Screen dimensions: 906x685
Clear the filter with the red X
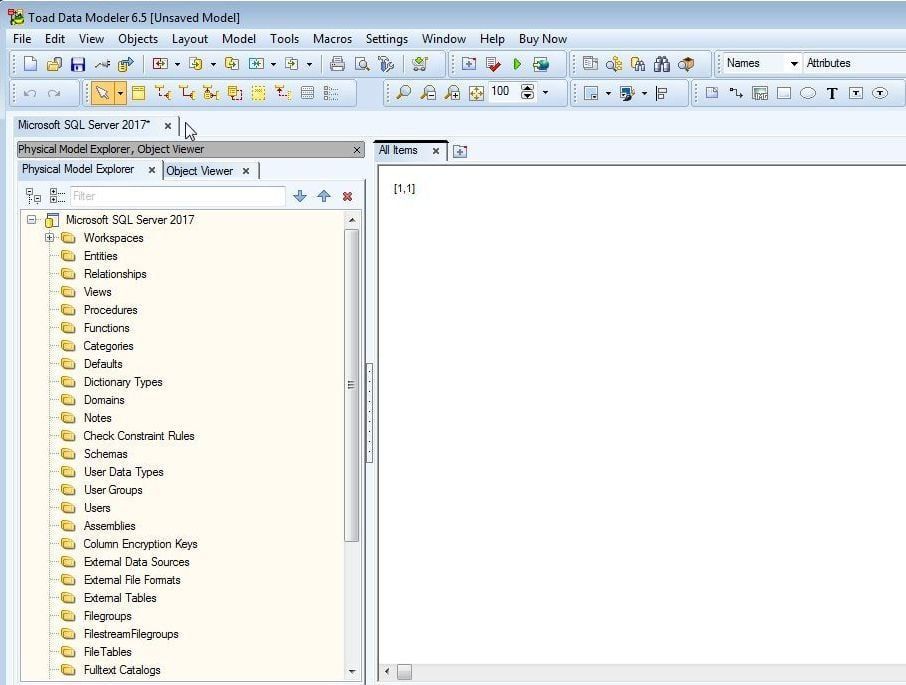pos(347,196)
